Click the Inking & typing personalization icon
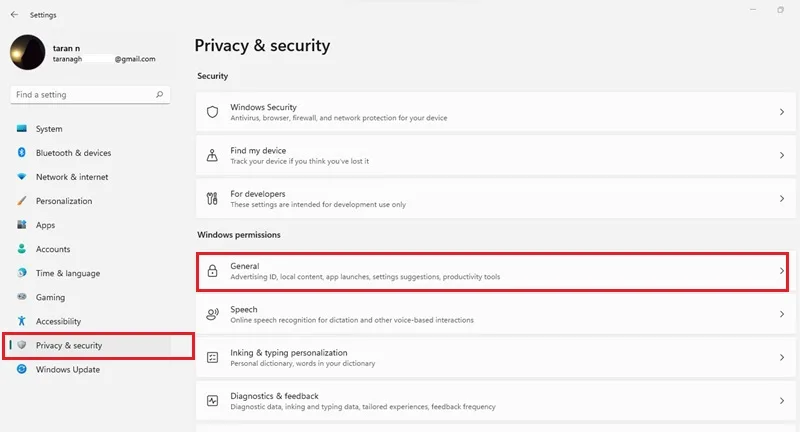Viewport: 800px width, 432px height. coord(212,358)
